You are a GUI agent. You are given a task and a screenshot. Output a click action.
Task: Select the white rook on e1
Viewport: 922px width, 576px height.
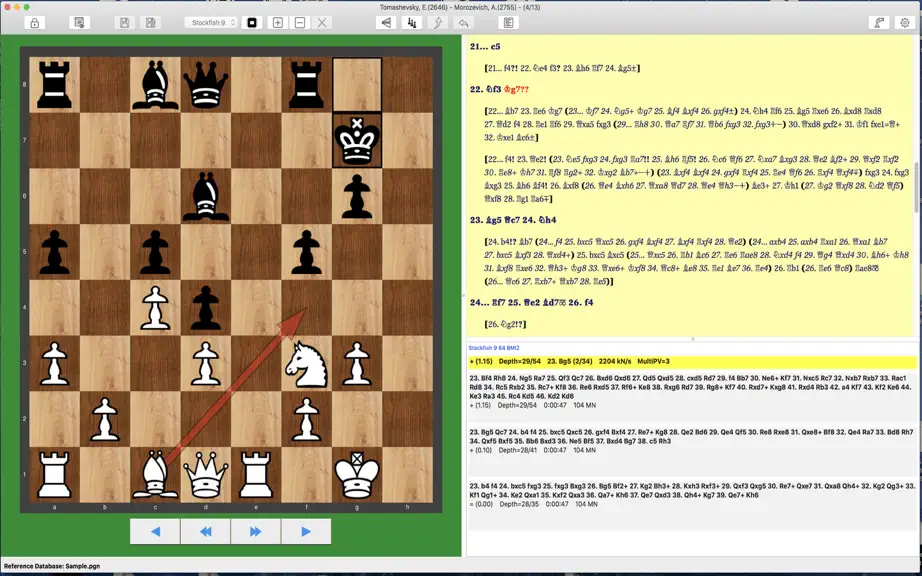coord(256,475)
